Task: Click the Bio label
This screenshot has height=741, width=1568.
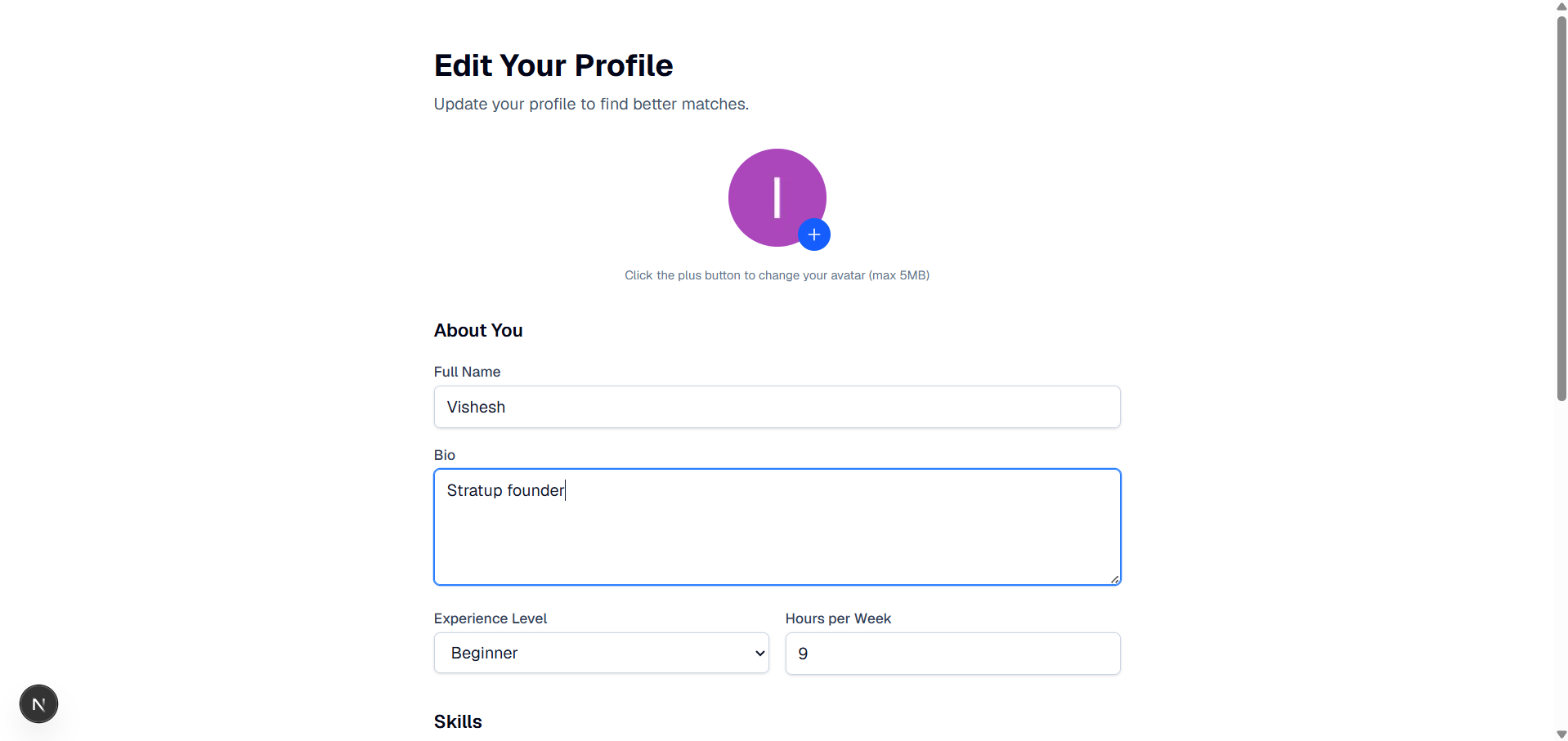Action: (x=445, y=455)
